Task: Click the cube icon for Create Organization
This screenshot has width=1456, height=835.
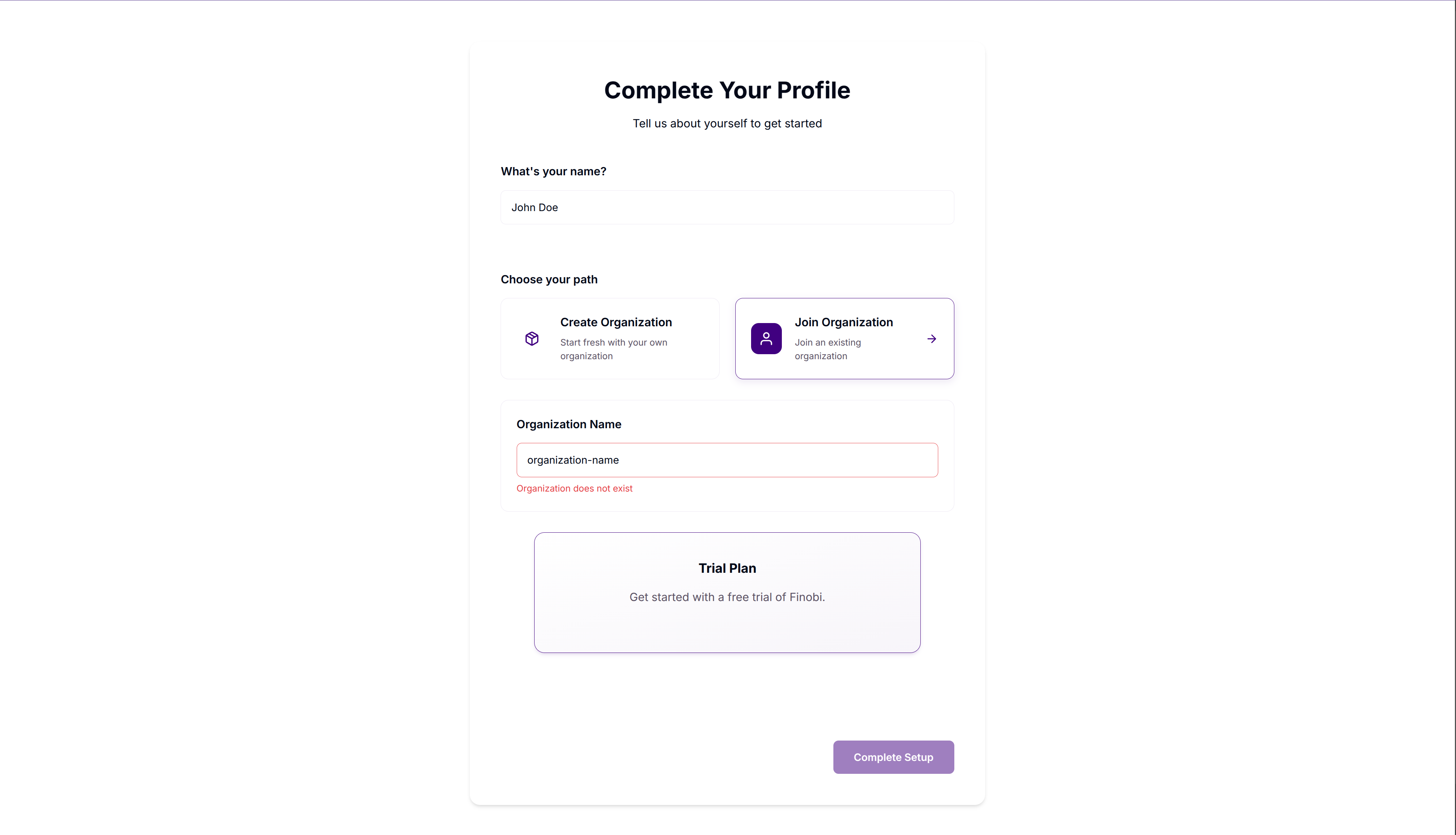Action: 532,339
